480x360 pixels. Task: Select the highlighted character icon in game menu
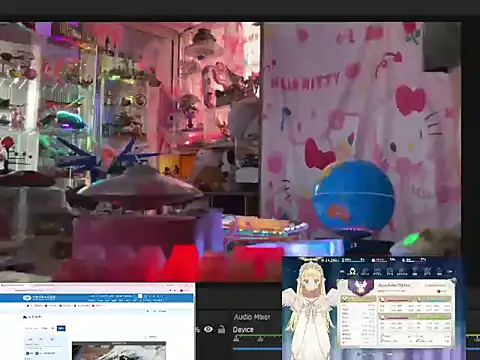click(x=352, y=272)
